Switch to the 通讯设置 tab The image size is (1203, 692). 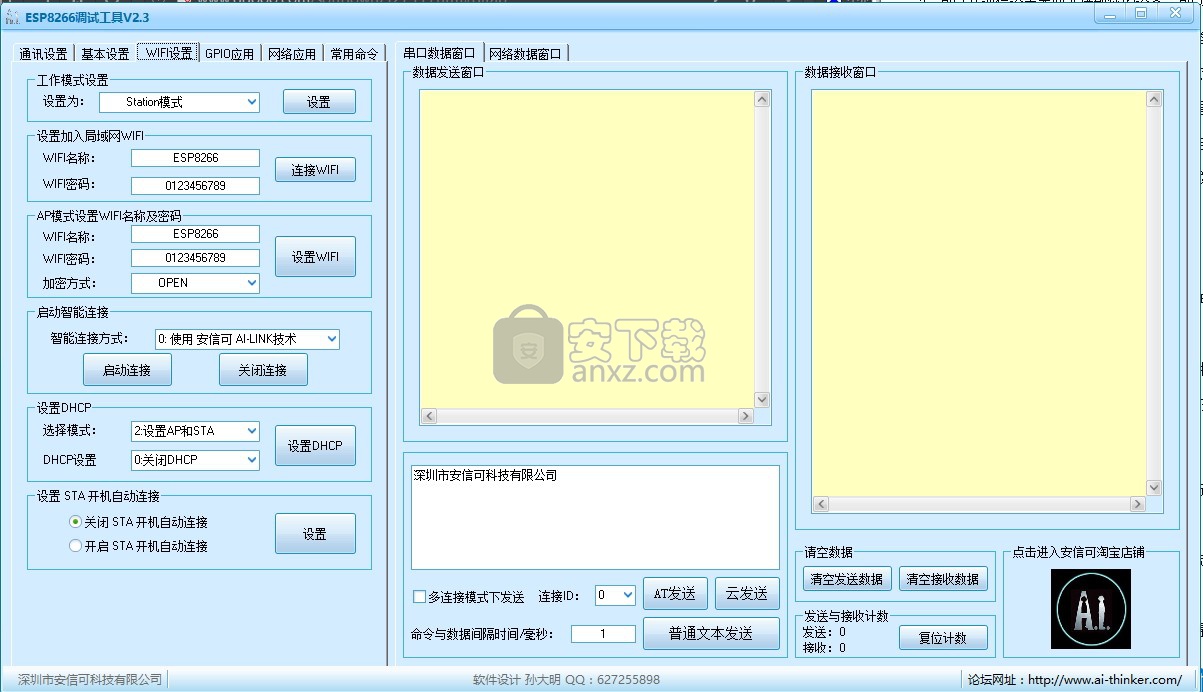43,54
